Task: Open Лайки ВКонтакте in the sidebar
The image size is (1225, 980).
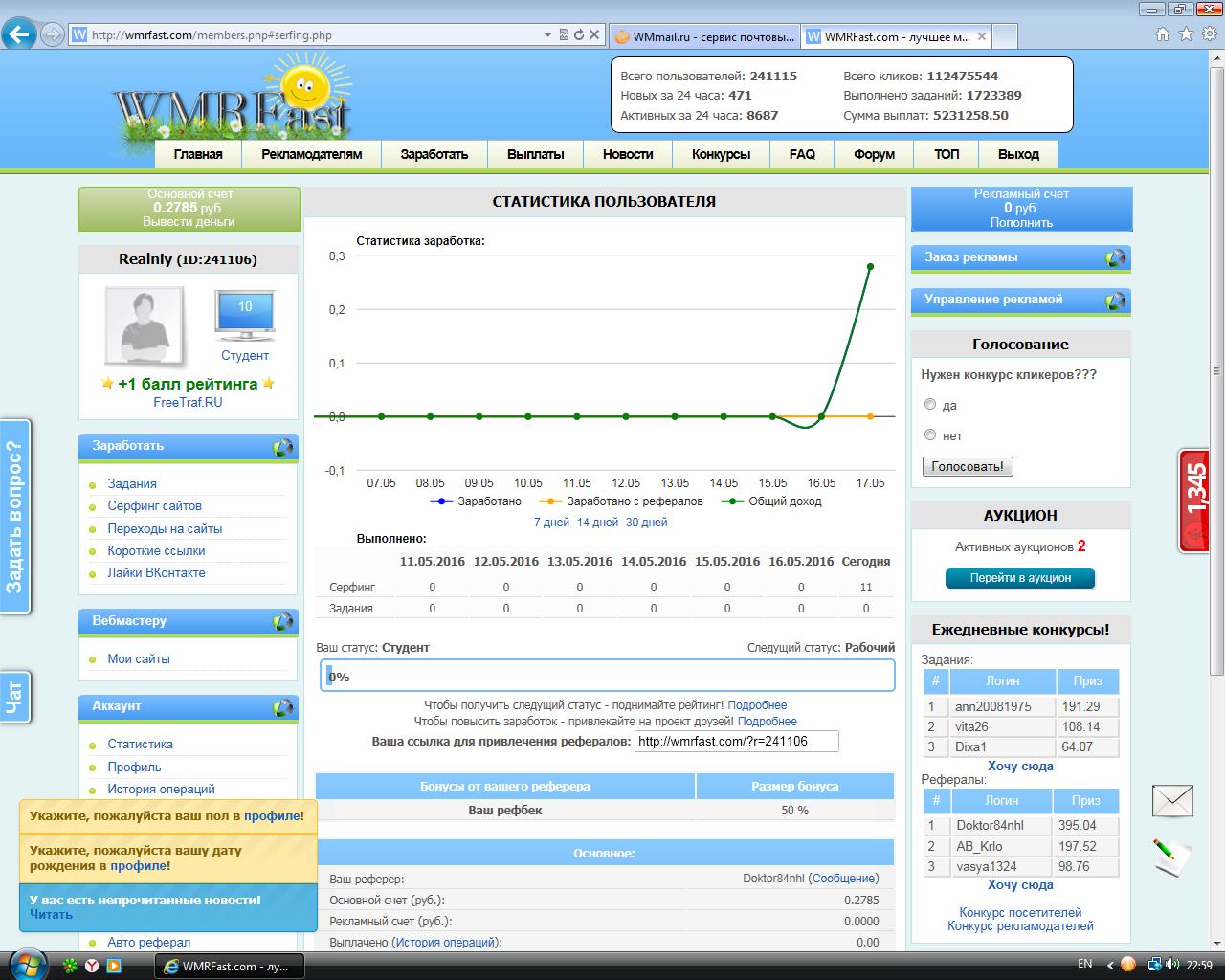Action: coord(156,572)
